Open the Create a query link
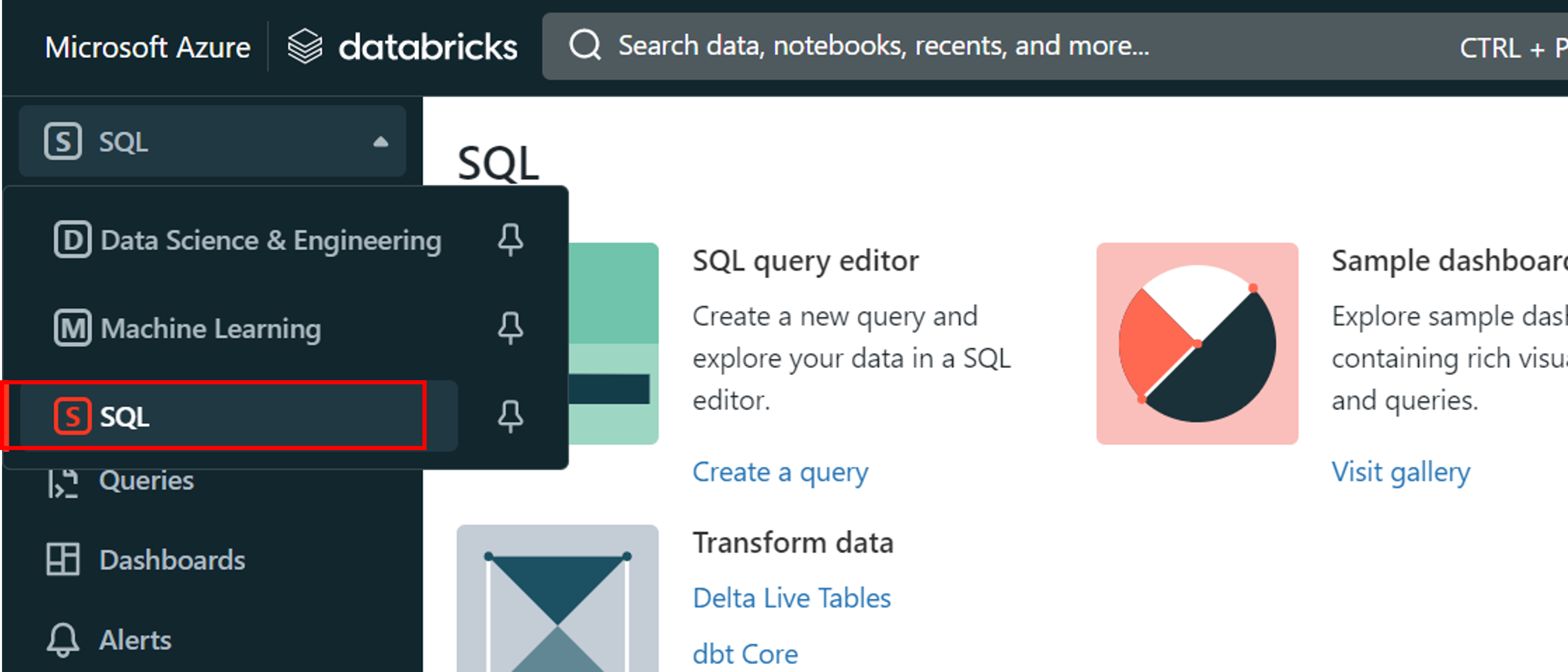1568x672 pixels. point(781,472)
